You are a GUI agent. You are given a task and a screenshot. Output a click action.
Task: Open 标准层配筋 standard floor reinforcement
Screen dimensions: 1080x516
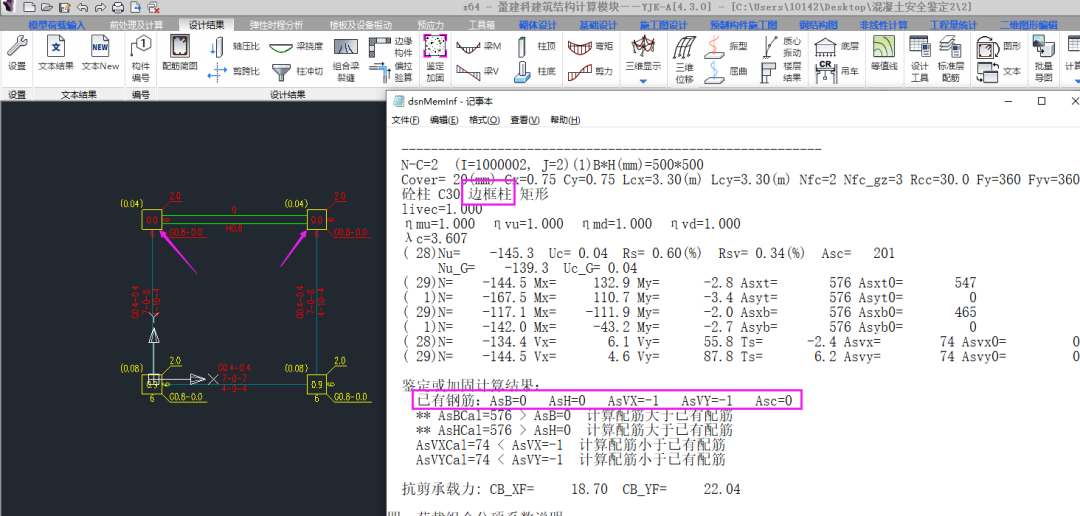[x=950, y=59]
